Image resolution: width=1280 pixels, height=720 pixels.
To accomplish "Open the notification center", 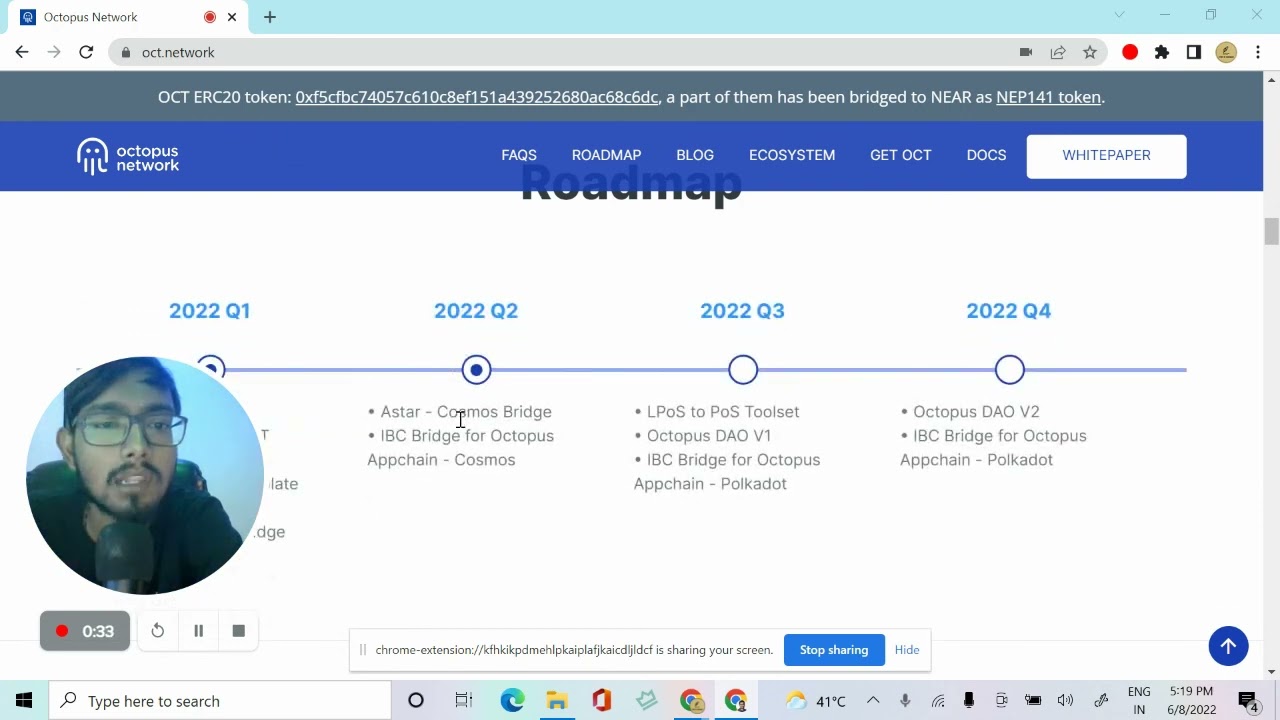I will (x=1248, y=701).
